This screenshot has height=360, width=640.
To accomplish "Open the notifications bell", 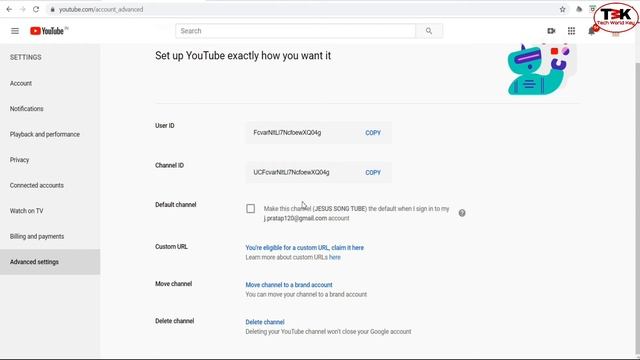I will tap(591, 31).
